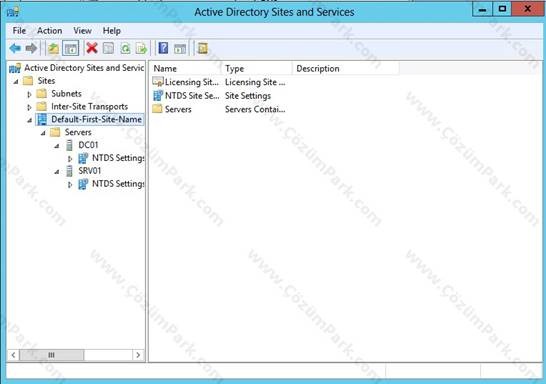Select 'Licensing Sit...' row name
Viewport: 546px width, 384px height.
click(192, 82)
